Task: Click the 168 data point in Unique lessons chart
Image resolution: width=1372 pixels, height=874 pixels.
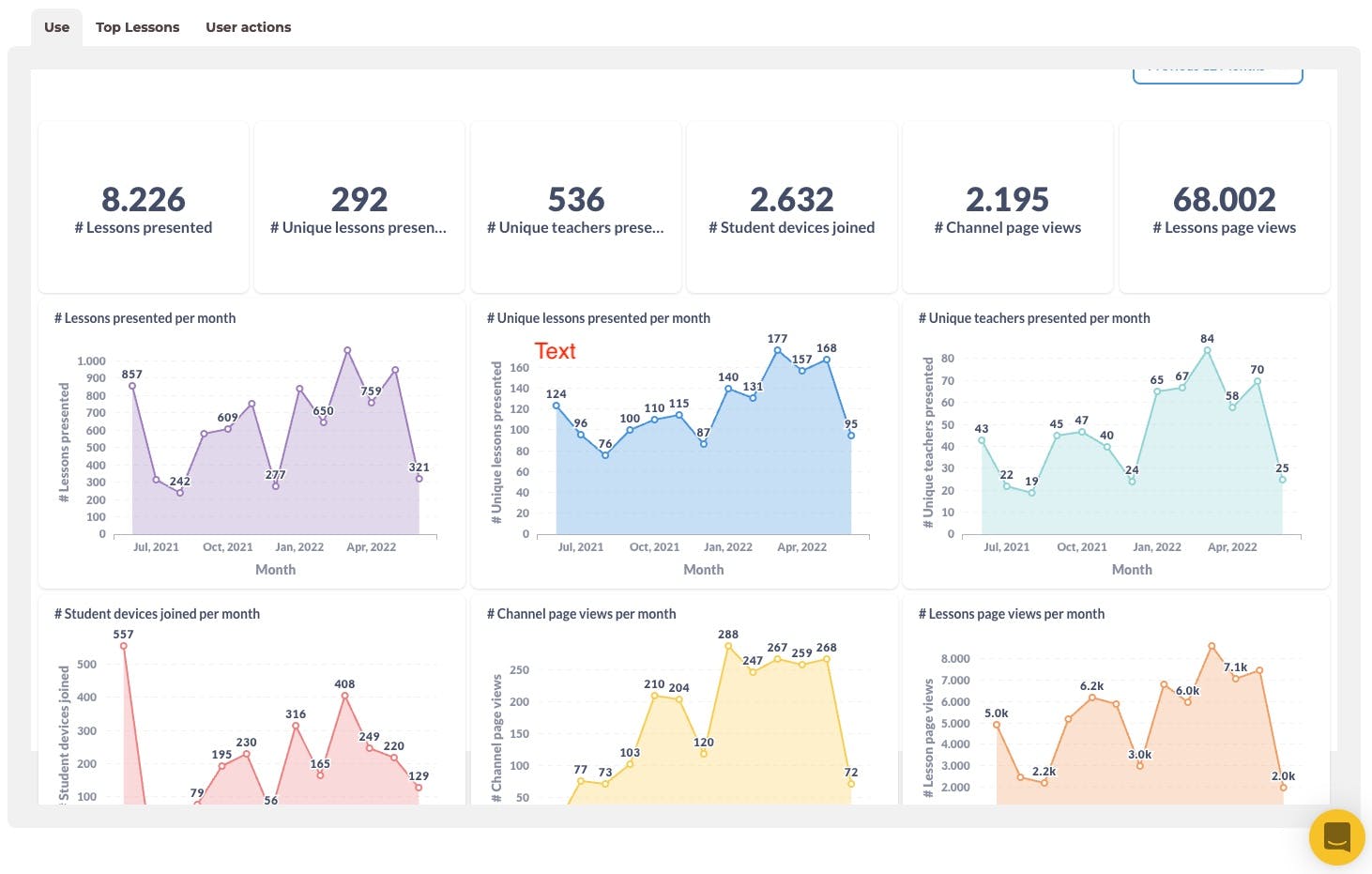Action: (x=827, y=360)
